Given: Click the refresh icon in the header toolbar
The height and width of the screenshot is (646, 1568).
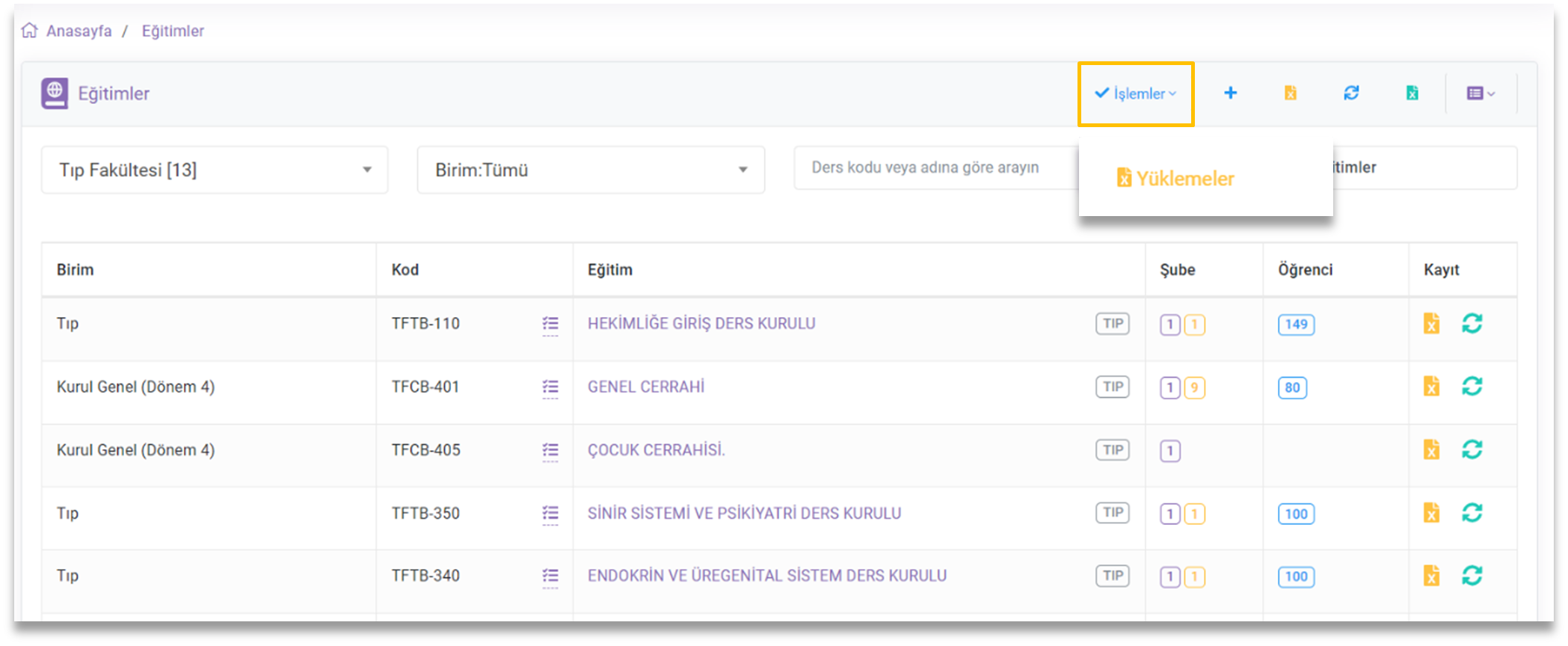Looking at the screenshot, I should 1351,93.
